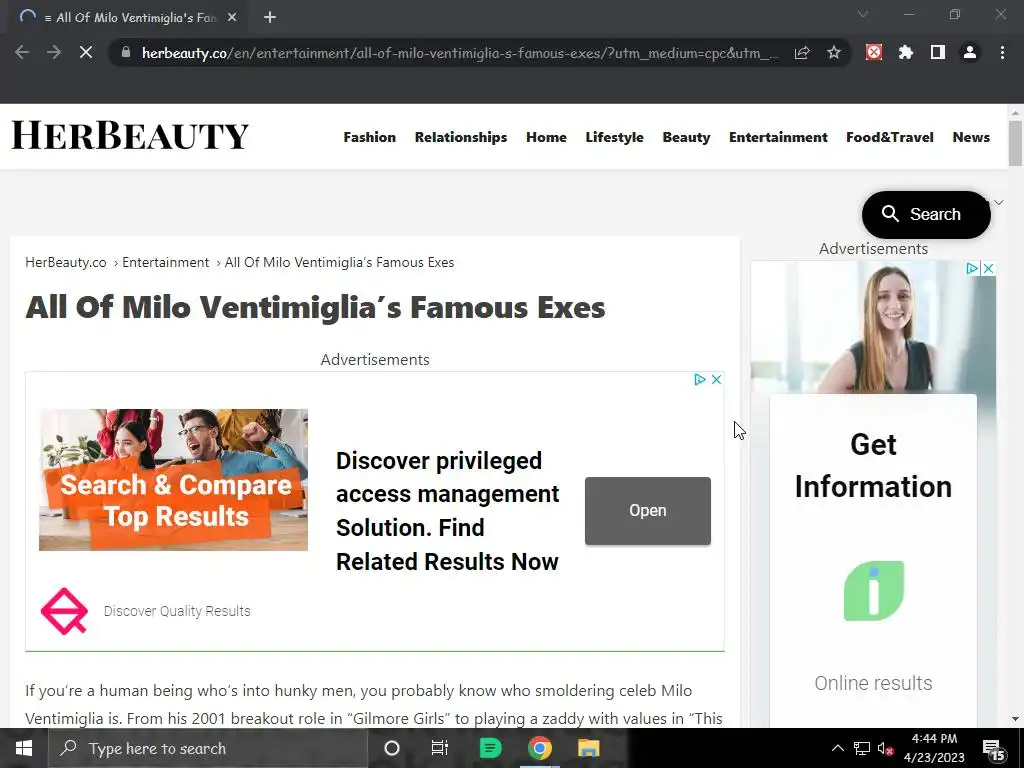Toggle the Chrome side panel icon

point(938,52)
